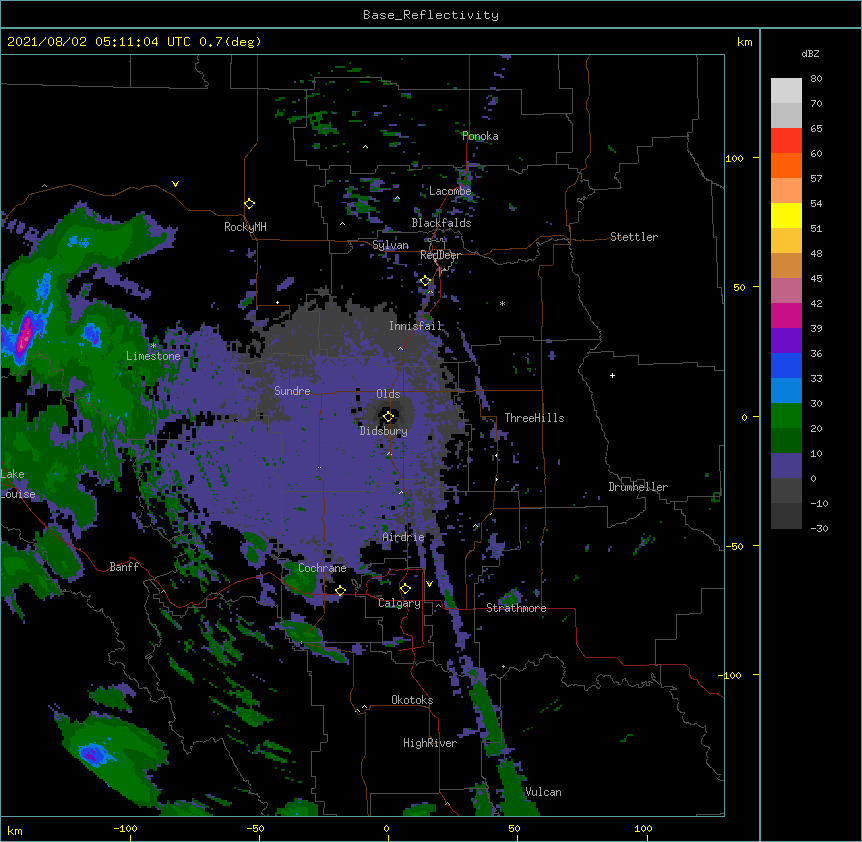Click the Limestone label
Viewport: 862px width, 842px height.
(153, 356)
